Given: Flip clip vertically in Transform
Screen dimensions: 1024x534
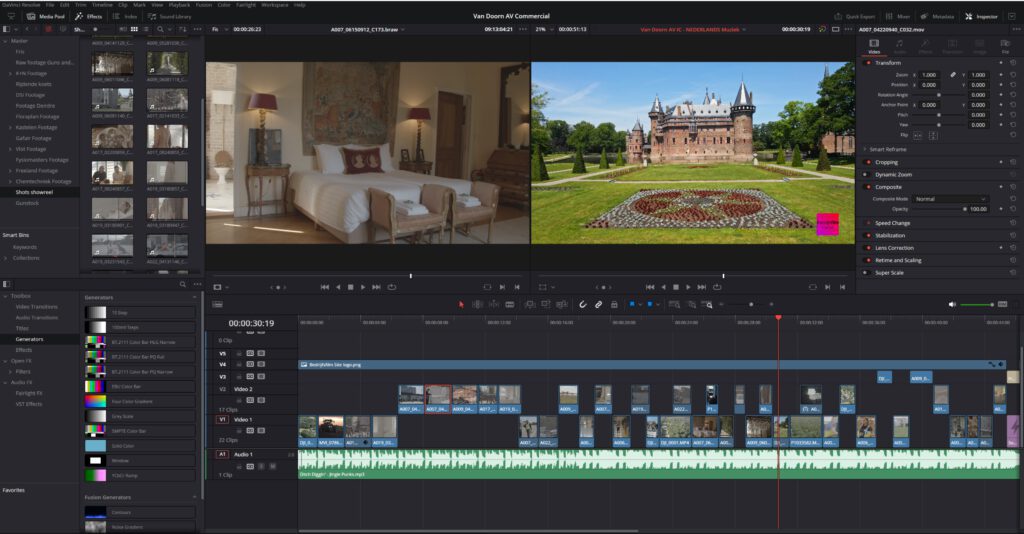Looking at the screenshot, I should (x=933, y=135).
